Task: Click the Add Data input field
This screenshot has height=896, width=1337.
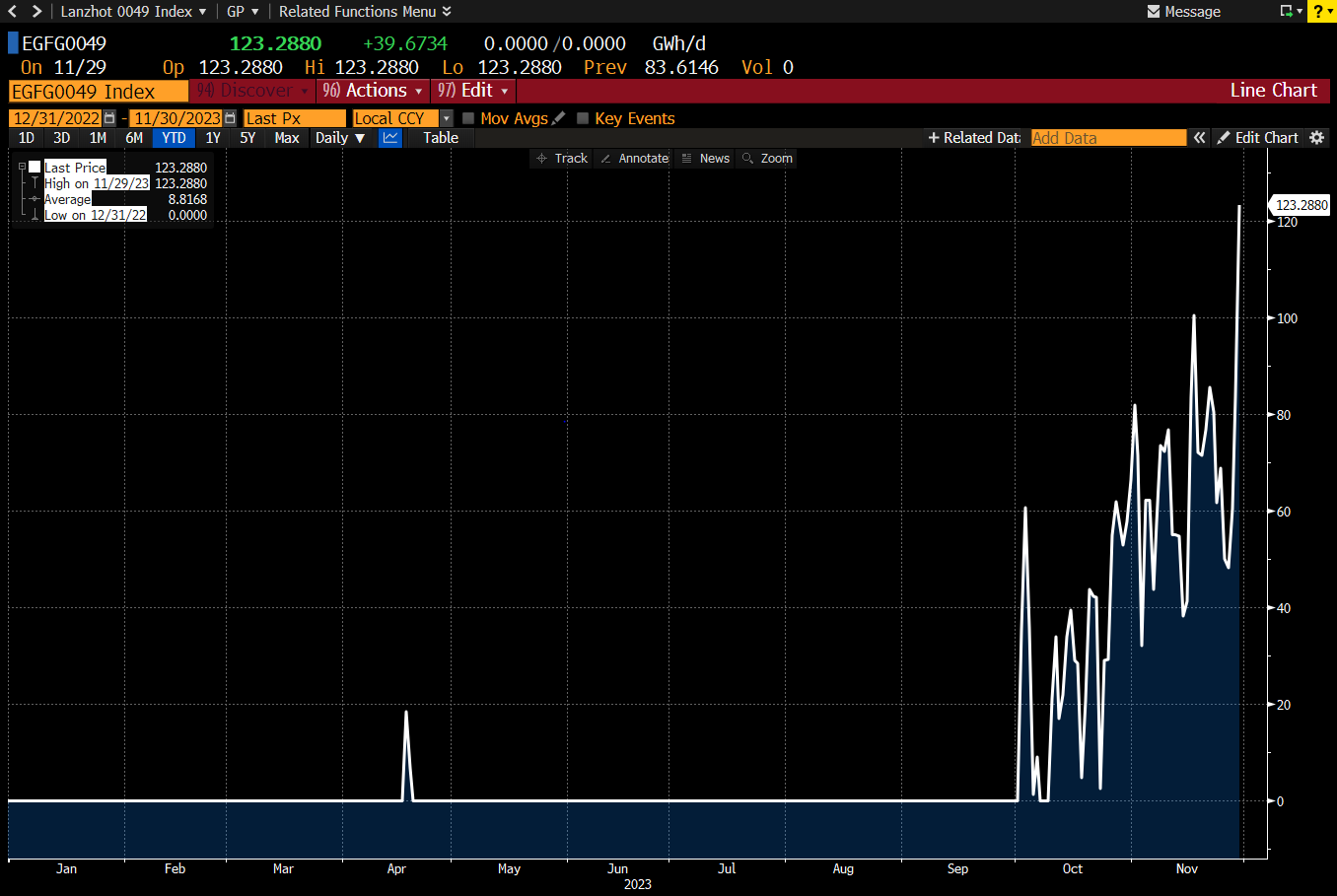Action: [x=1108, y=138]
